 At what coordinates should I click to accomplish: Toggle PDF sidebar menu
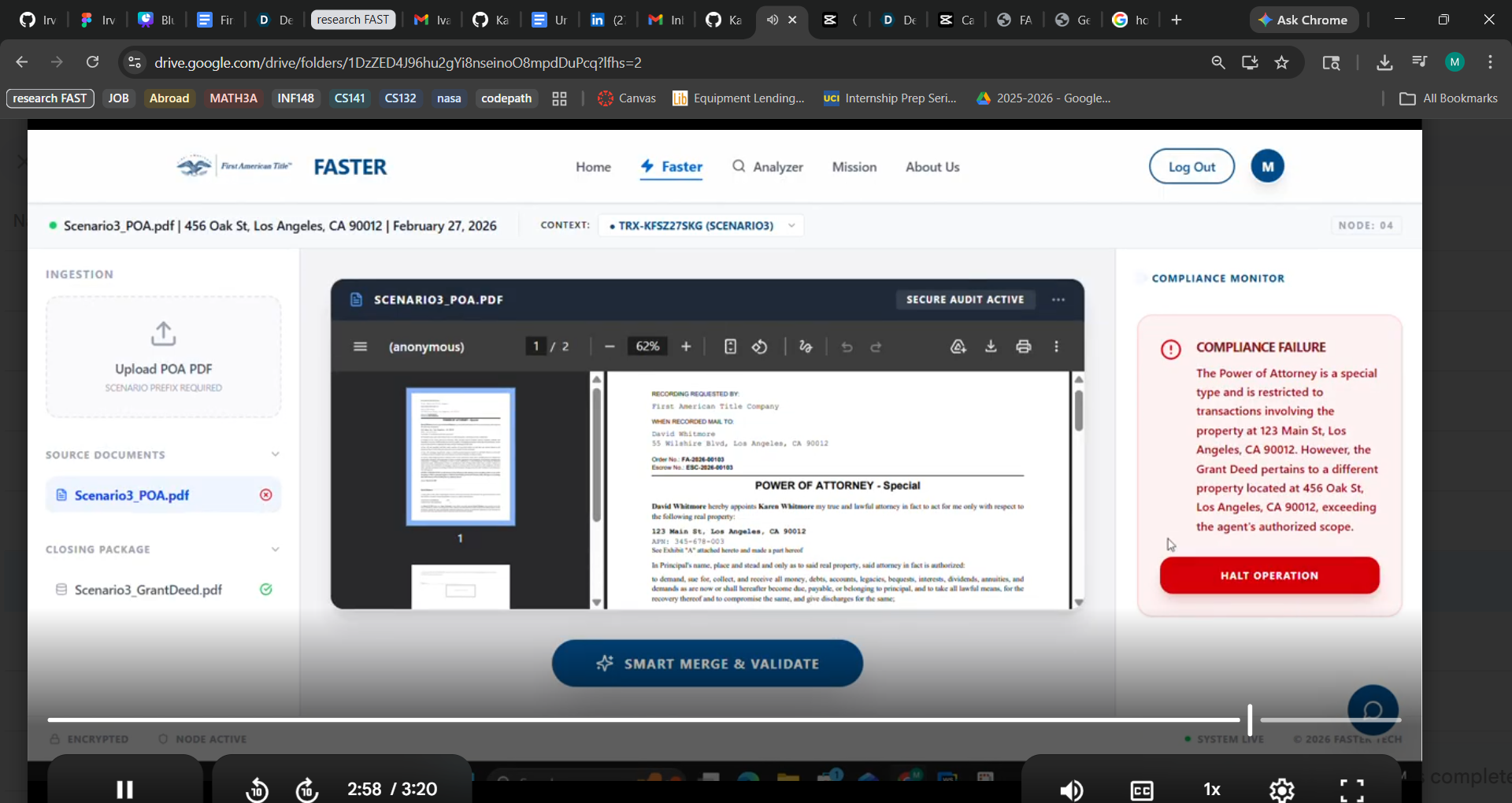[361, 346]
